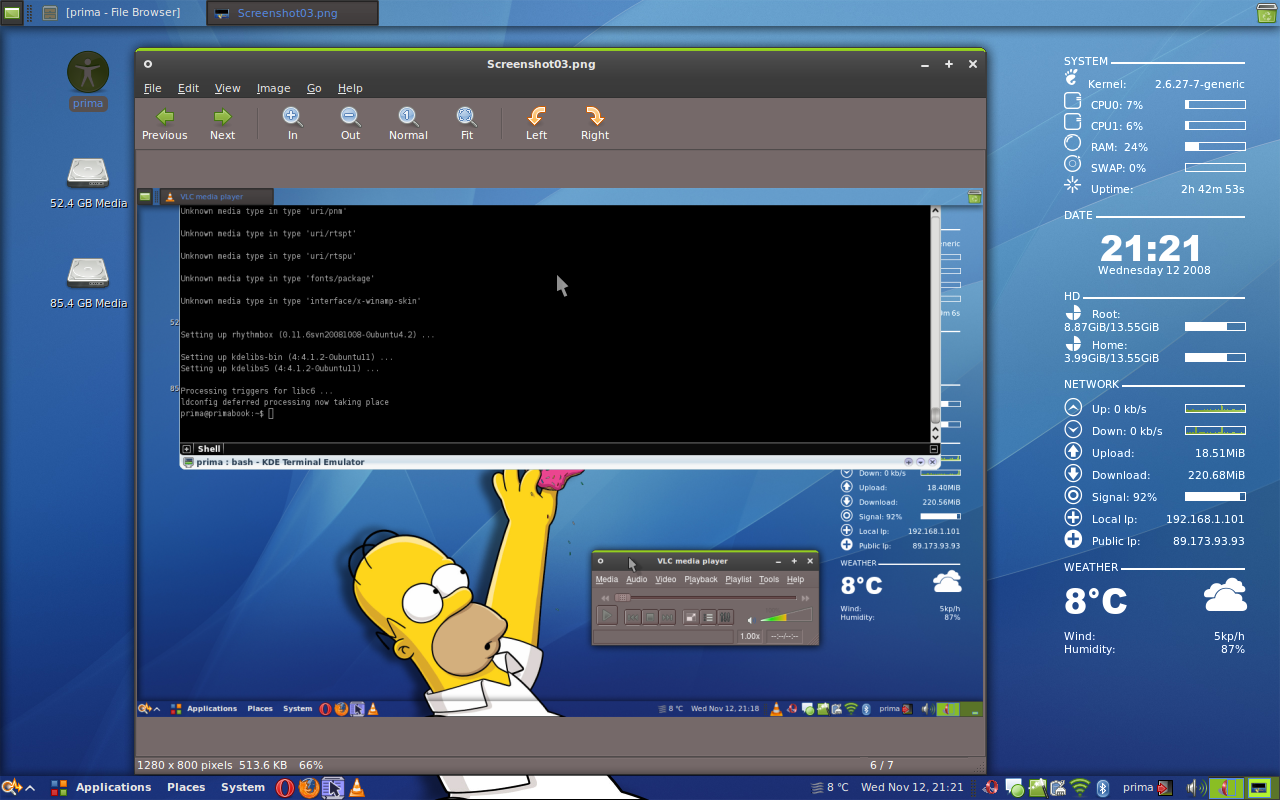Open the 52.4 GB Media drive
Viewport: 1280px width, 800px height.
88,182
